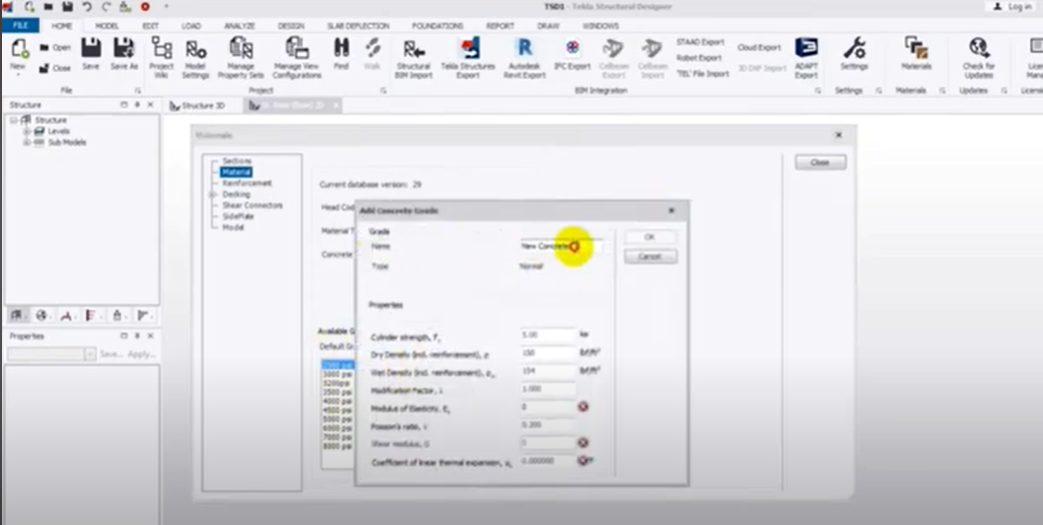Click Log in at top right
Image resolution: width=1043 pixels, height=525 pixels.
point(1014,7)
